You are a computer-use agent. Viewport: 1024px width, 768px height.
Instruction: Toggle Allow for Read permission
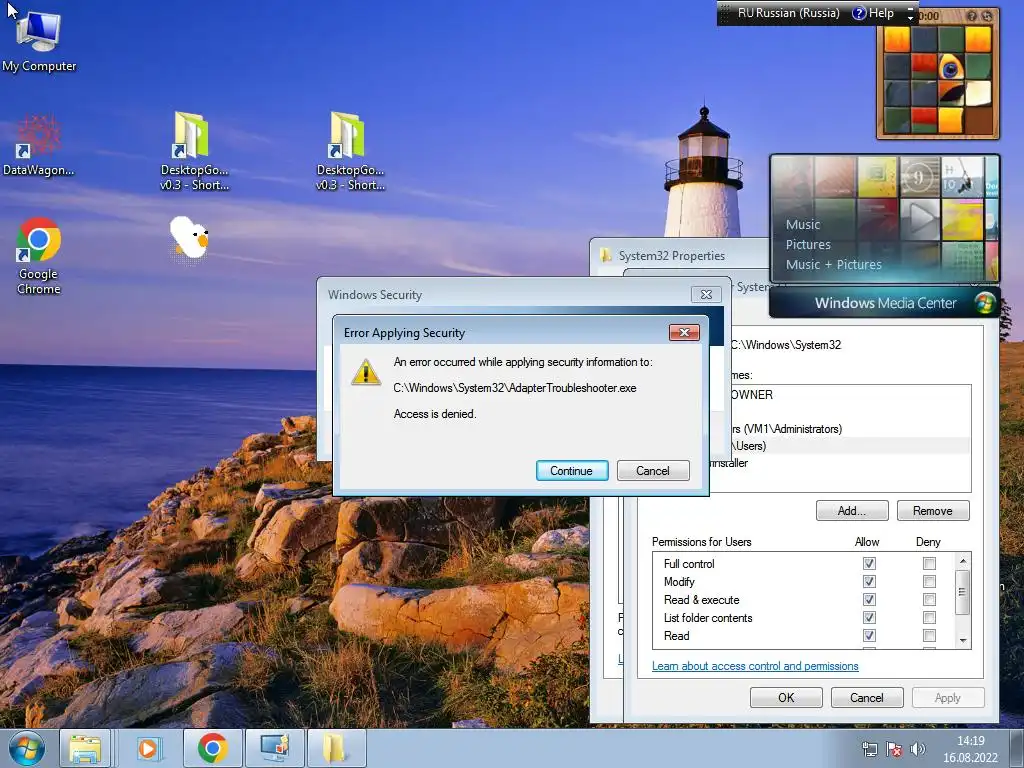(x=869, y=635)
